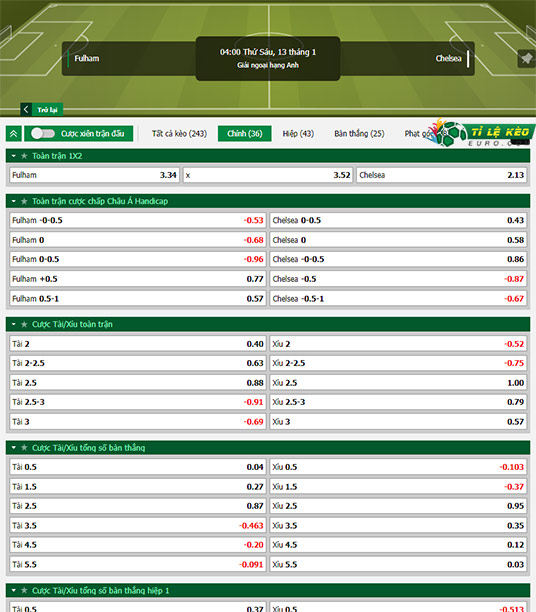Click the pin icon beside Chelsea
Image resolution: width=536 pixels, height=612 pixels.
pos(526,59)
